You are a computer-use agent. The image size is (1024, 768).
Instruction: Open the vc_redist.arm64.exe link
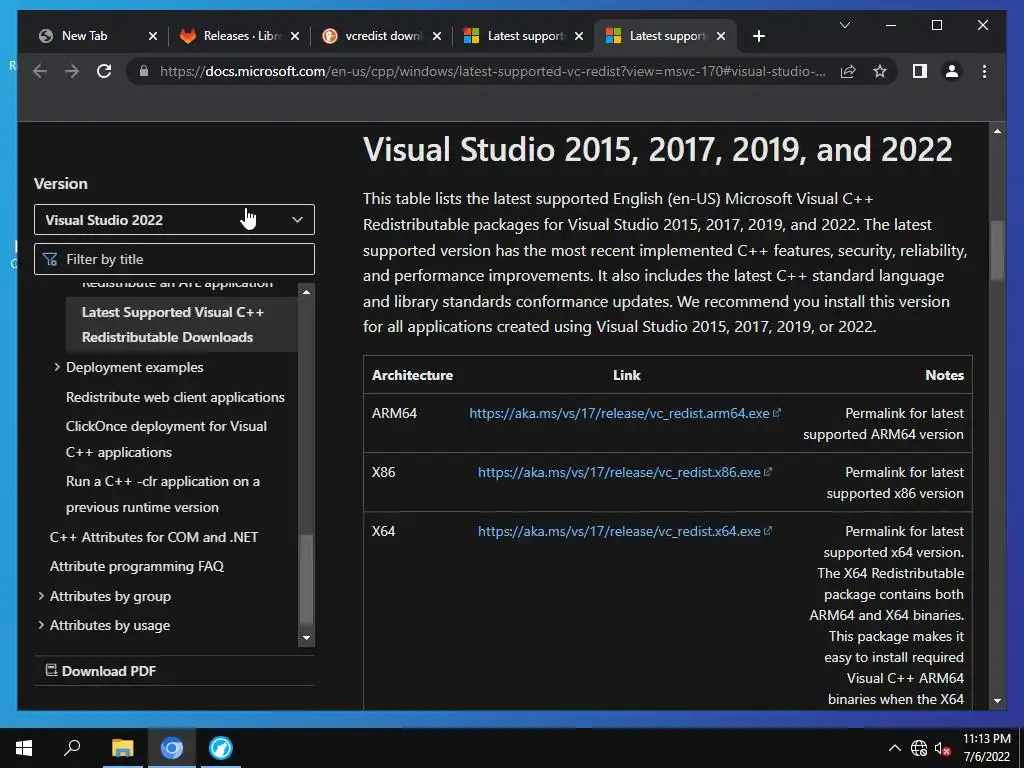[624, 413]
